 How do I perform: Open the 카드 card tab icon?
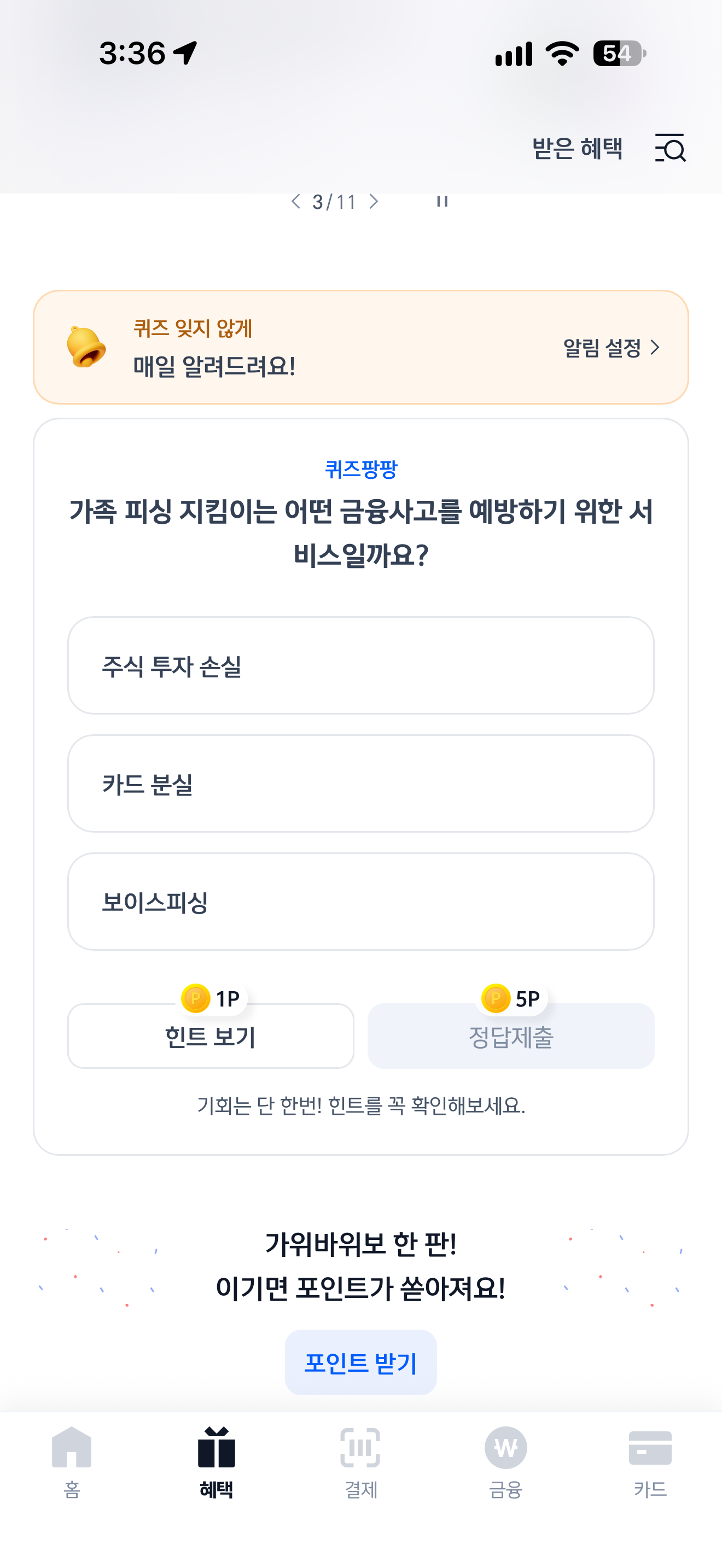point(650,1448)
